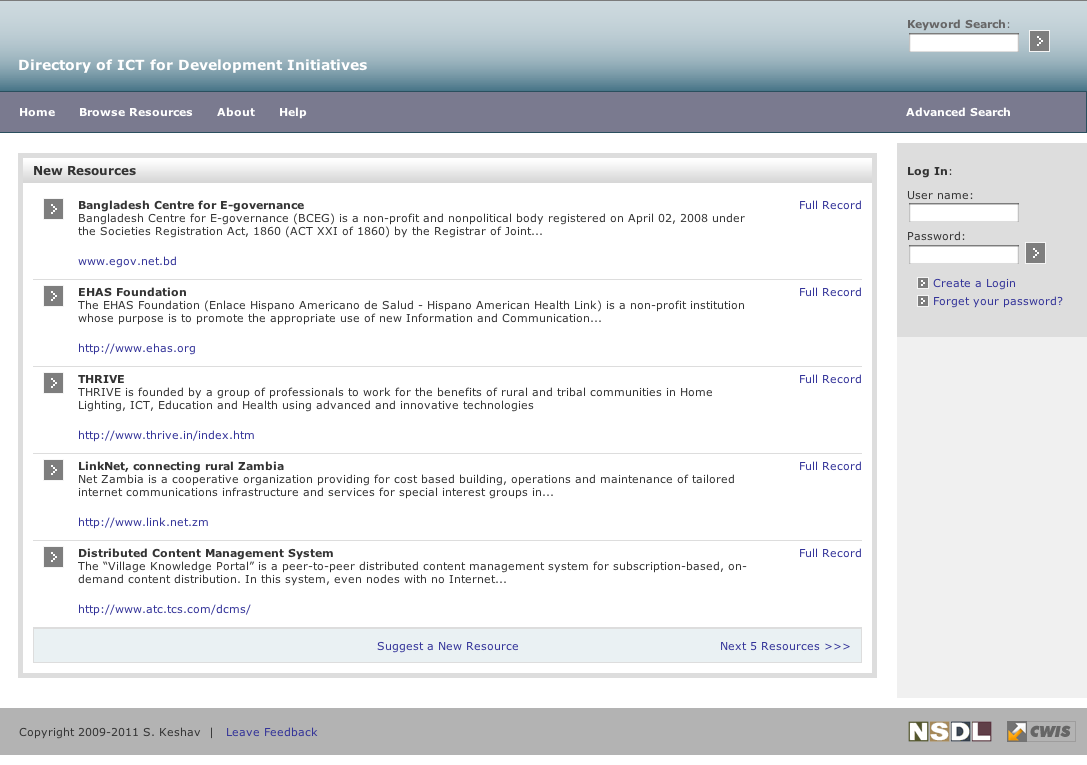
Task: Open the NSDL logo link
Action: [949, 732]
